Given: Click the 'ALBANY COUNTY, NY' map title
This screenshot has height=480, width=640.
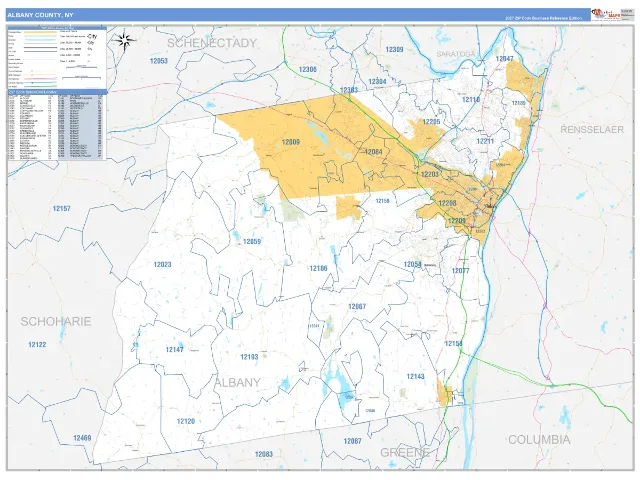Looking at the screenshot, I should pos(40,15).
